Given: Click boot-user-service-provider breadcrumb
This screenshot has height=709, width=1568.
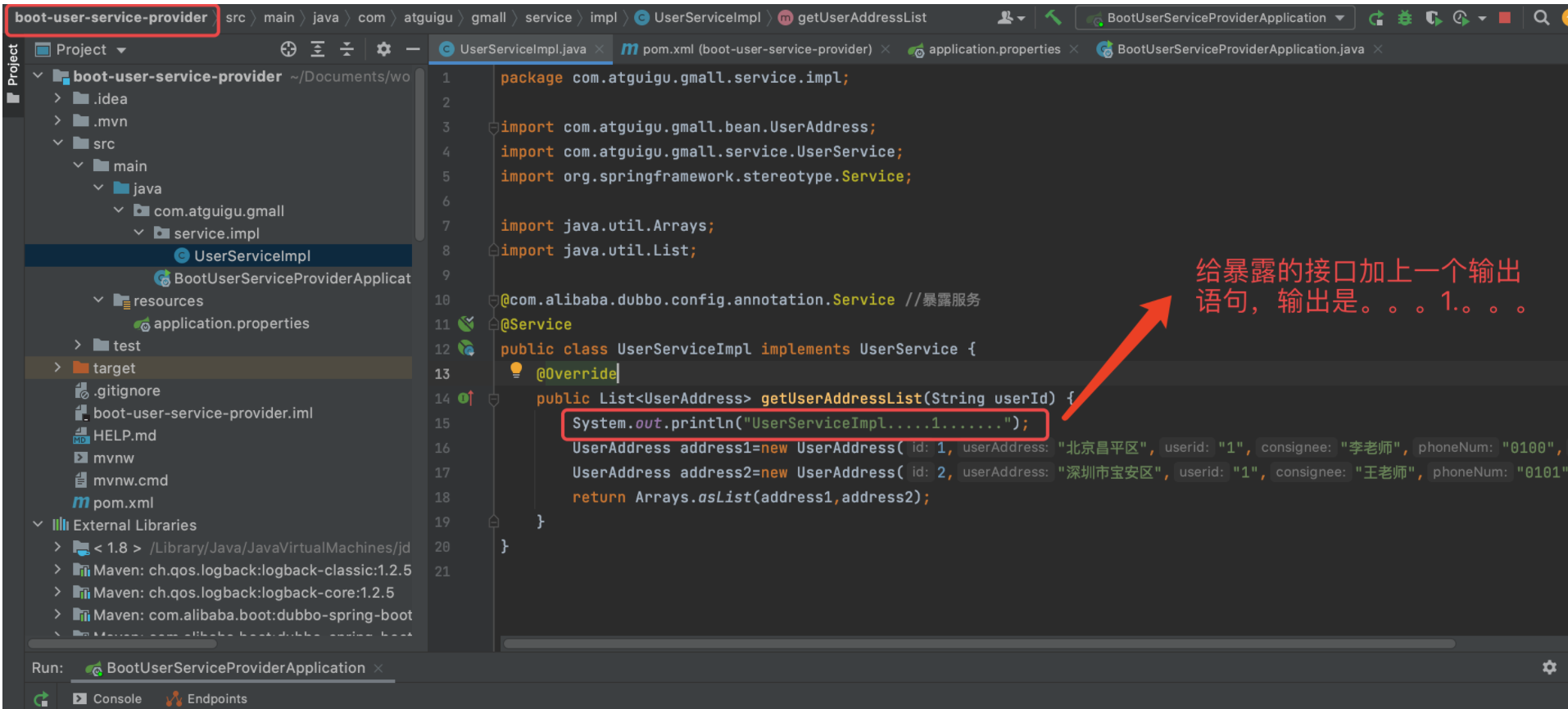Looking at the screenshot, I should point(111,17).
